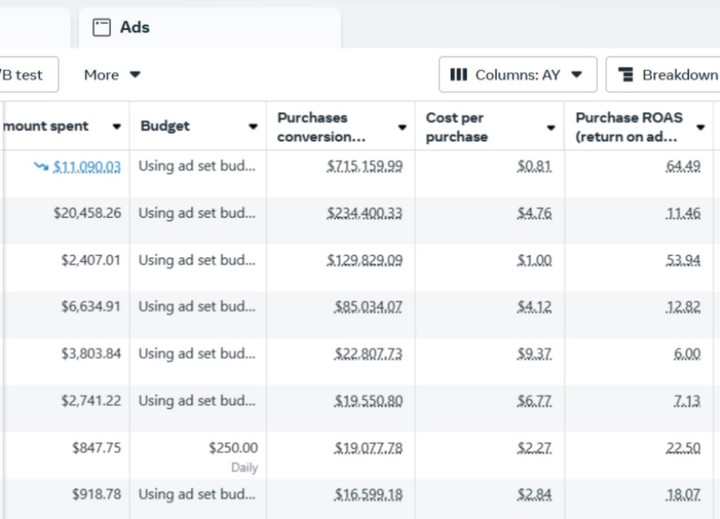Open Purchases conversion column arrow
Image resolution: width=720 pixels, height=519 pixels.
[402, 127]
